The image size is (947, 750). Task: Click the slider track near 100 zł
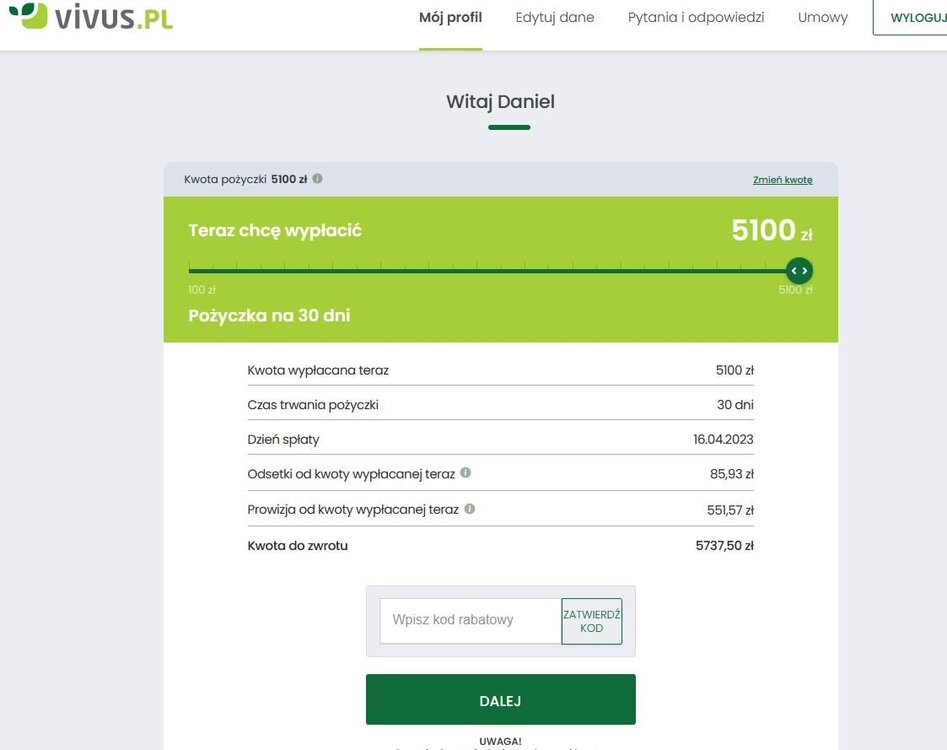pyautogui.click(x=196, y=271)
